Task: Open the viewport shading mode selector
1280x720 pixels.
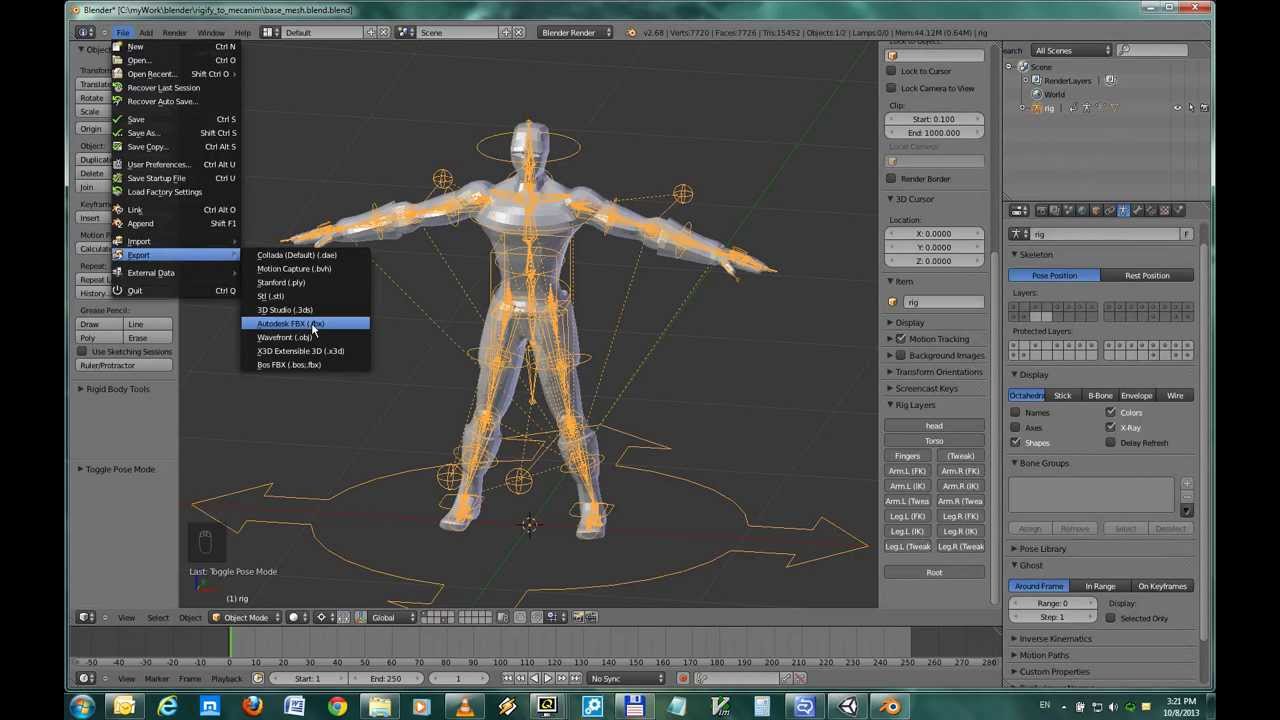Action: point(296,617)
